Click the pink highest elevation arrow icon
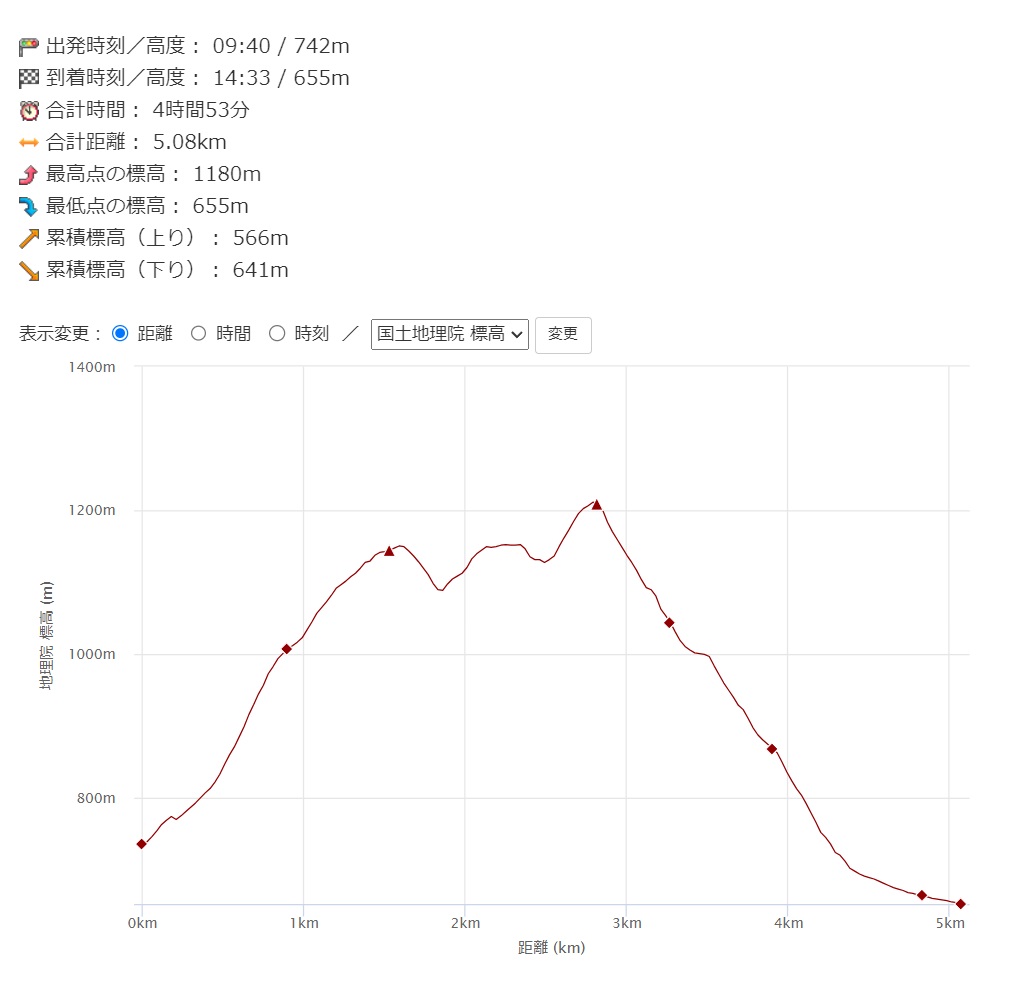1025x989 pixels. pos(28,175)
